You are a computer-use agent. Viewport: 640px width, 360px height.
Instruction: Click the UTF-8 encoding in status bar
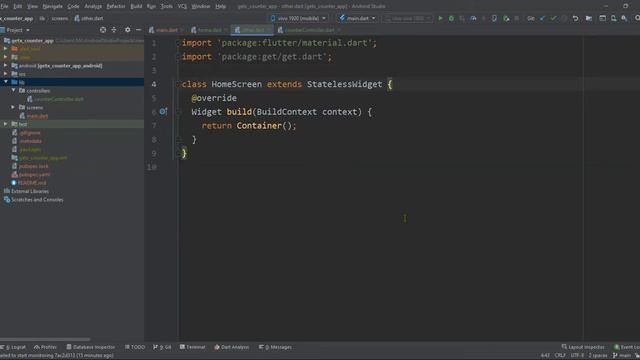coord(577,356)
